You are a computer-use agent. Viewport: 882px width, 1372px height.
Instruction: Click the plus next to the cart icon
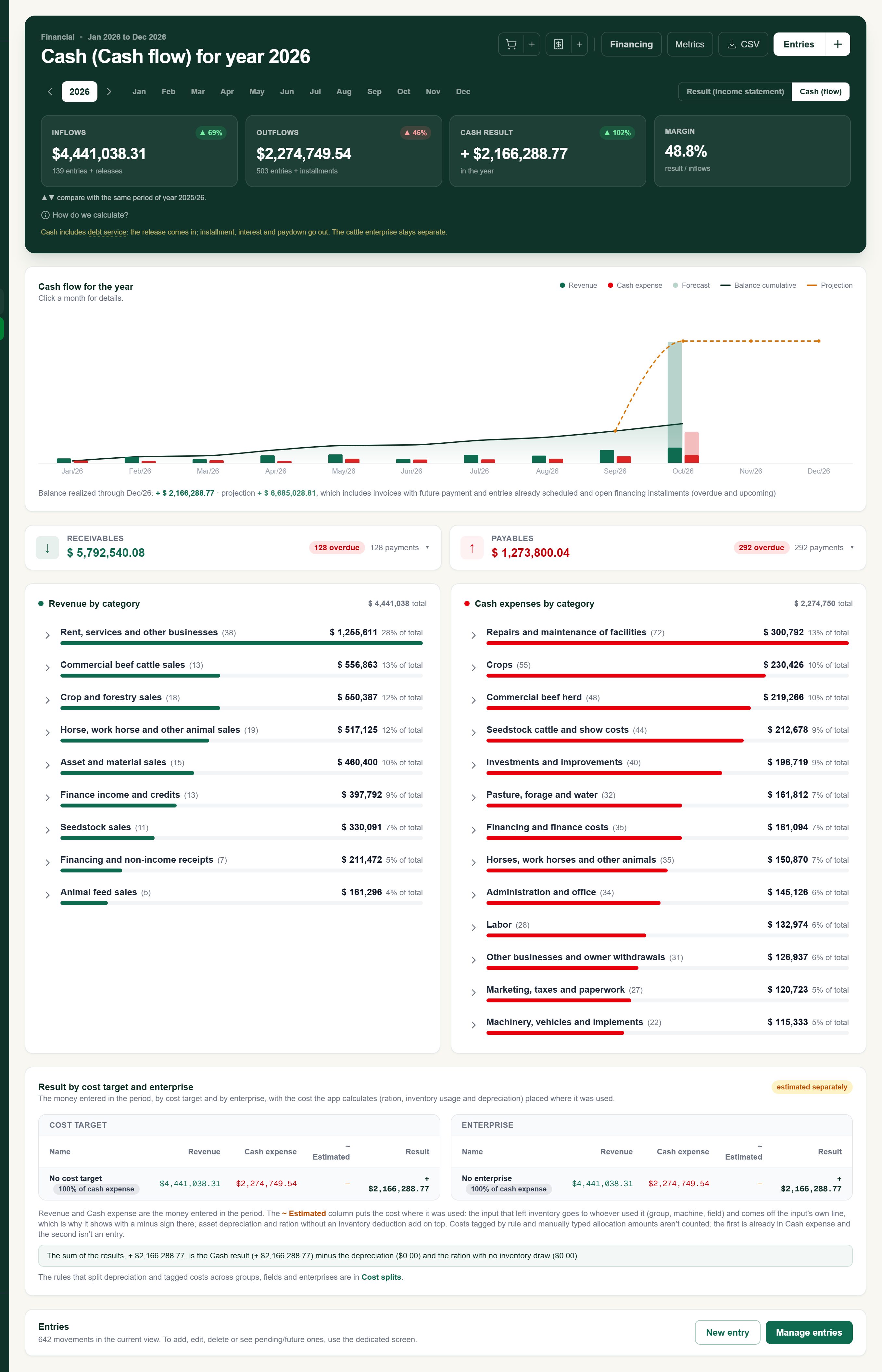(x=532, y=44)
